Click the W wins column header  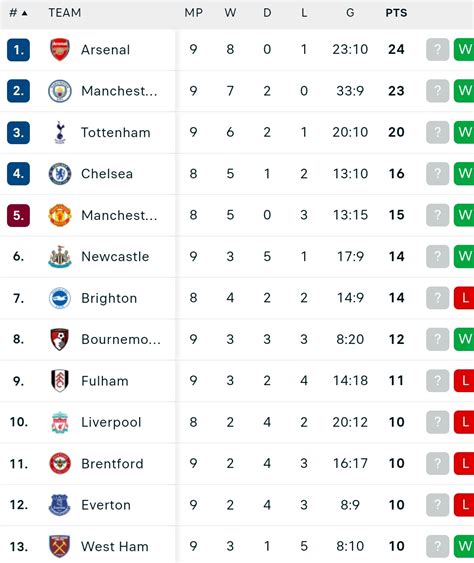click(231, 13)
